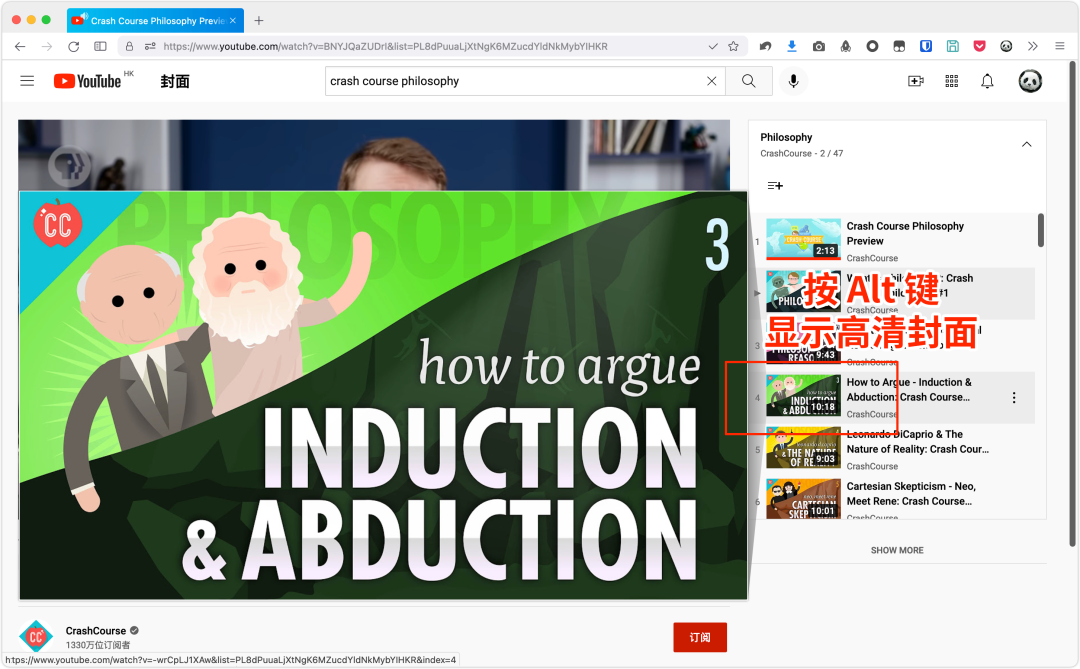
Task: Subscribe with the red 订阅 button
Action: click(x=700, y=637)
